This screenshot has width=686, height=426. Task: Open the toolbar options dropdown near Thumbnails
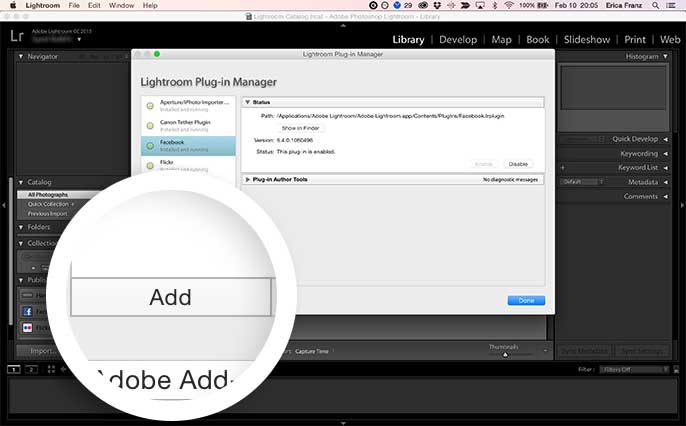[545, 351]
